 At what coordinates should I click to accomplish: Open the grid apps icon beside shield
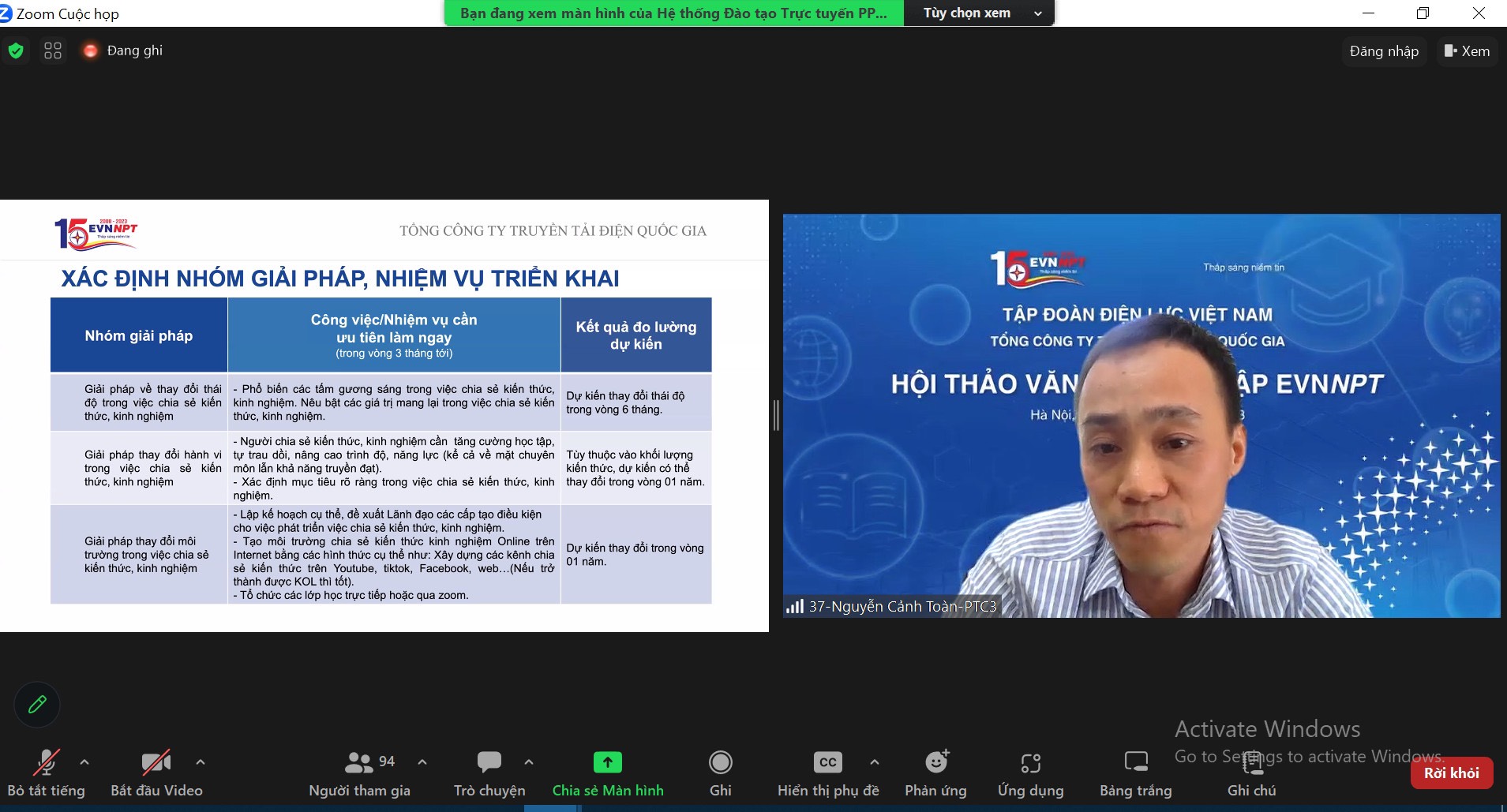point(53,51)
